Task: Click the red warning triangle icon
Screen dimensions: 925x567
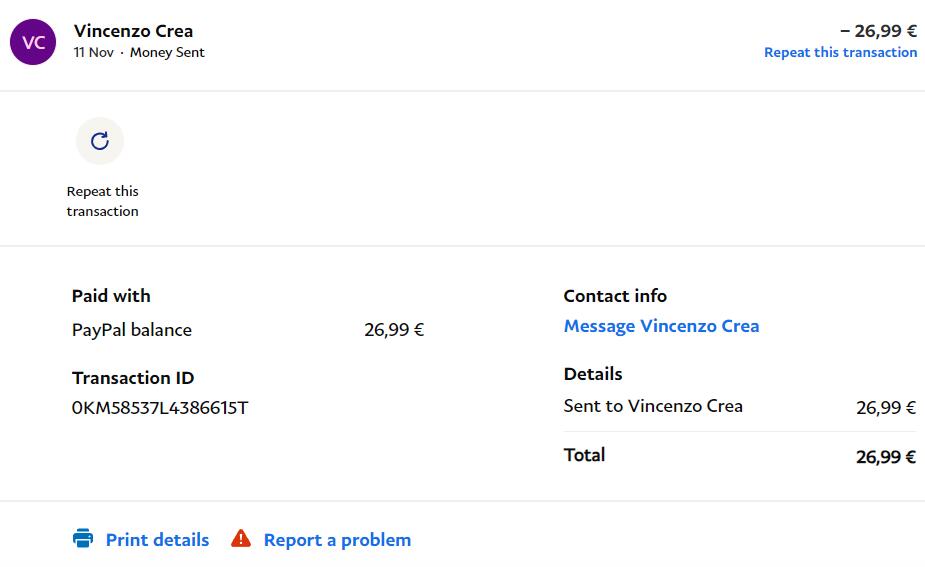Action: click(x=241, y=539)
